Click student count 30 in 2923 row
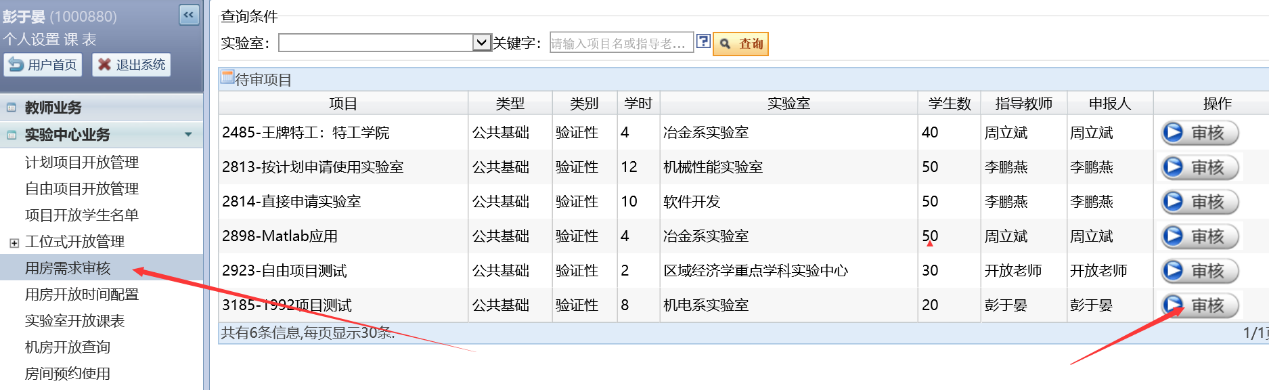 click(x=930, y=271)
